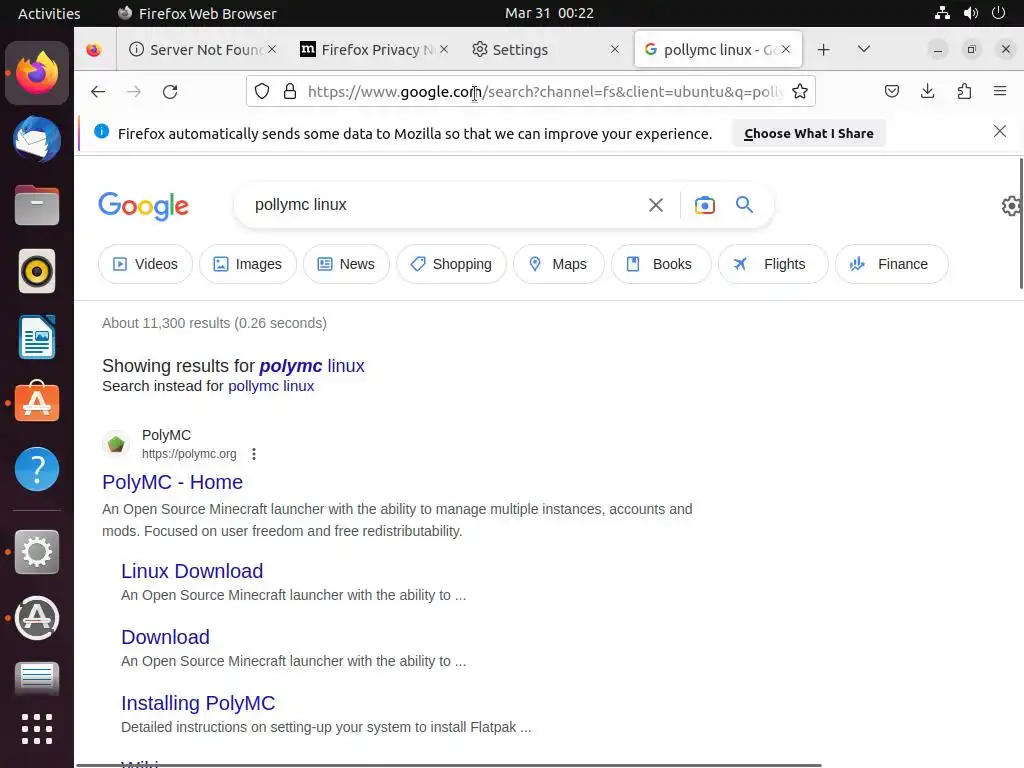Filter results by Flights
This screenshot has width=1024, height=768.
point(773,264)
